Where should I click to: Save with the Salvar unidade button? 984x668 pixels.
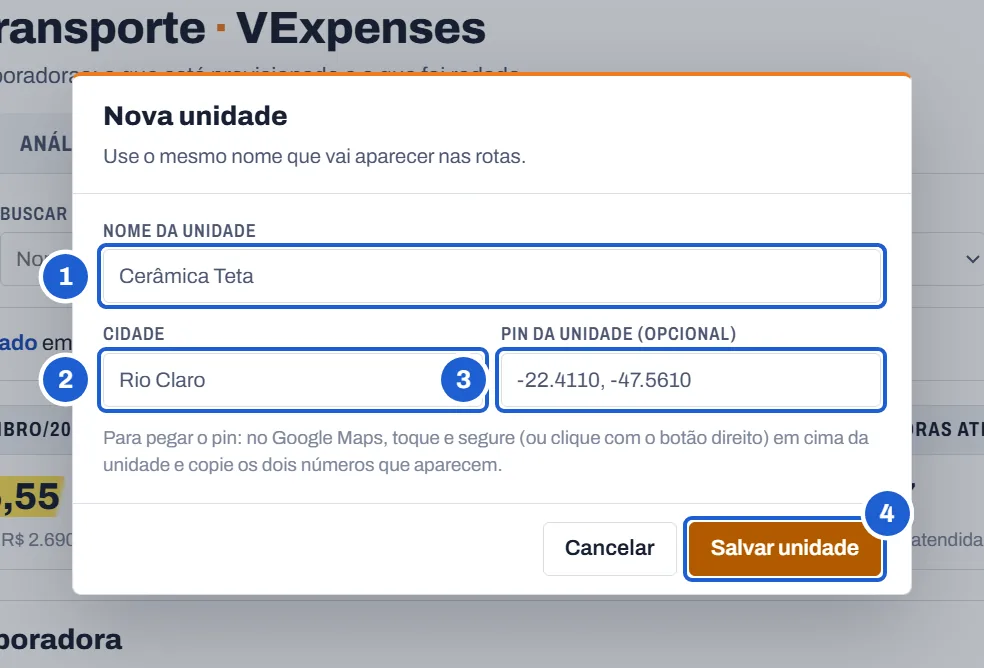pos(784,548)
